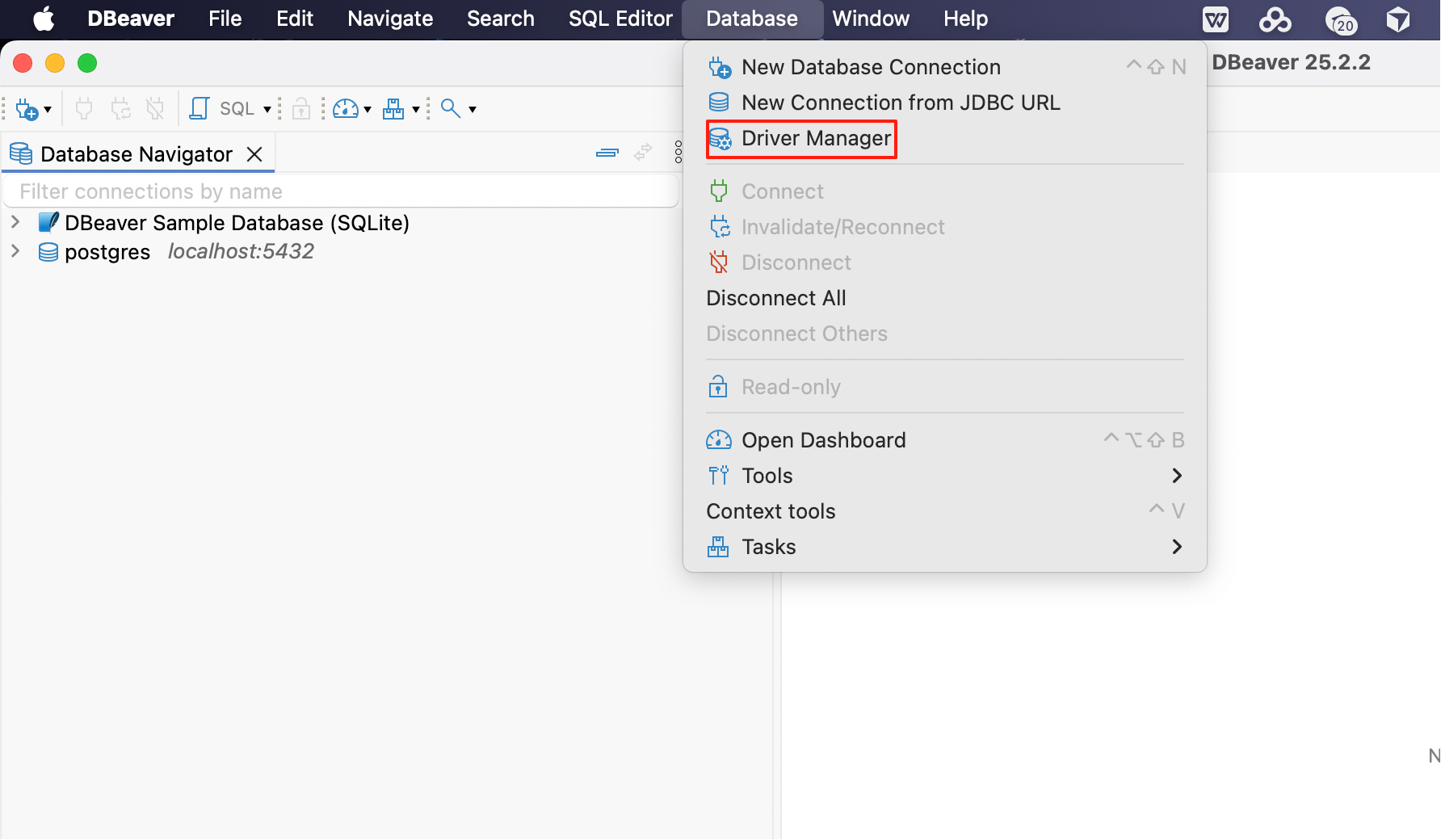Select Driver Manager from Database menu
The width and height of the screenshot is (1441, 840).
click(x=816, y=139)
